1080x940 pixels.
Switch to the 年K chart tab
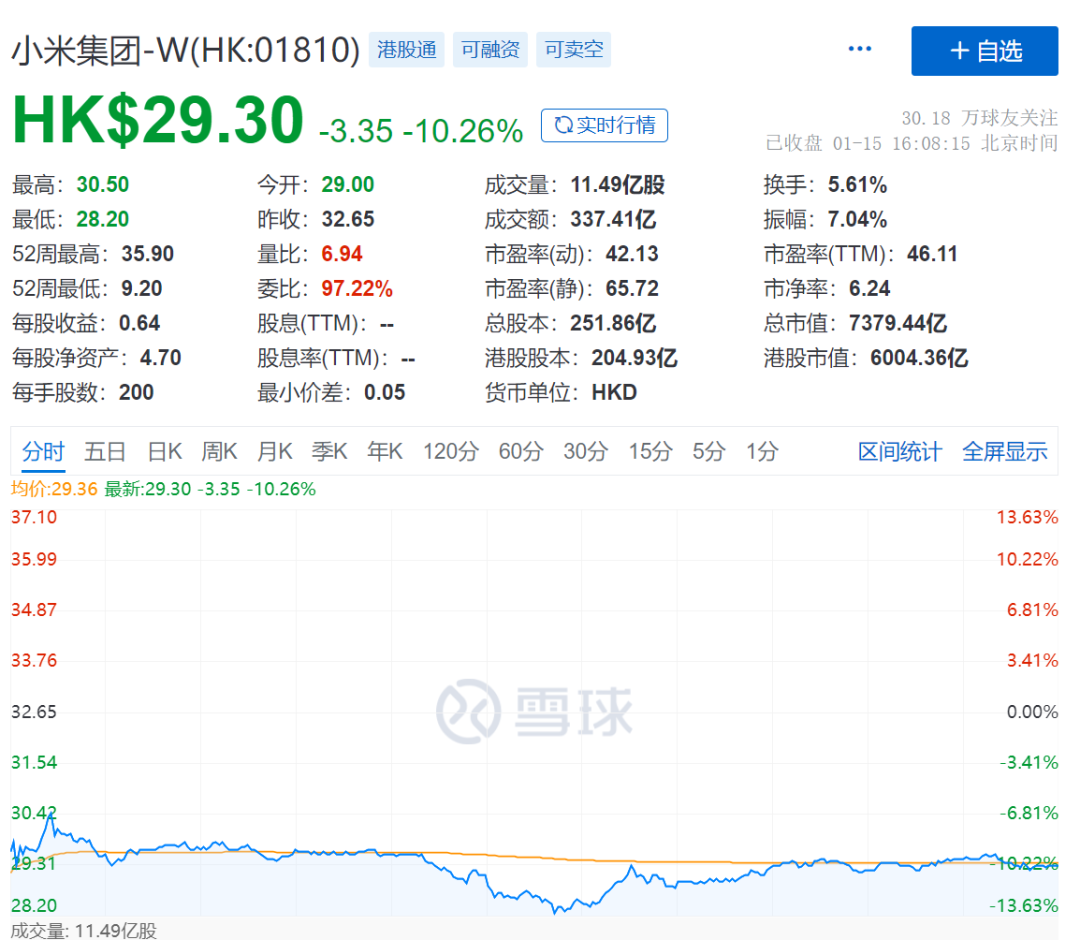pos(385,452)
